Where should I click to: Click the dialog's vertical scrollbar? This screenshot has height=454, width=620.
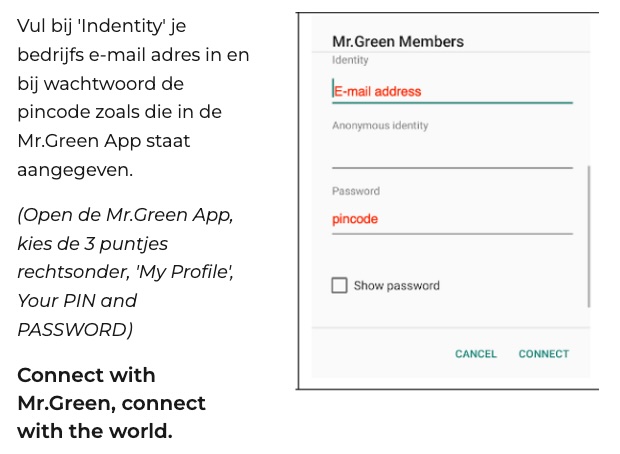tap(589, 237)
